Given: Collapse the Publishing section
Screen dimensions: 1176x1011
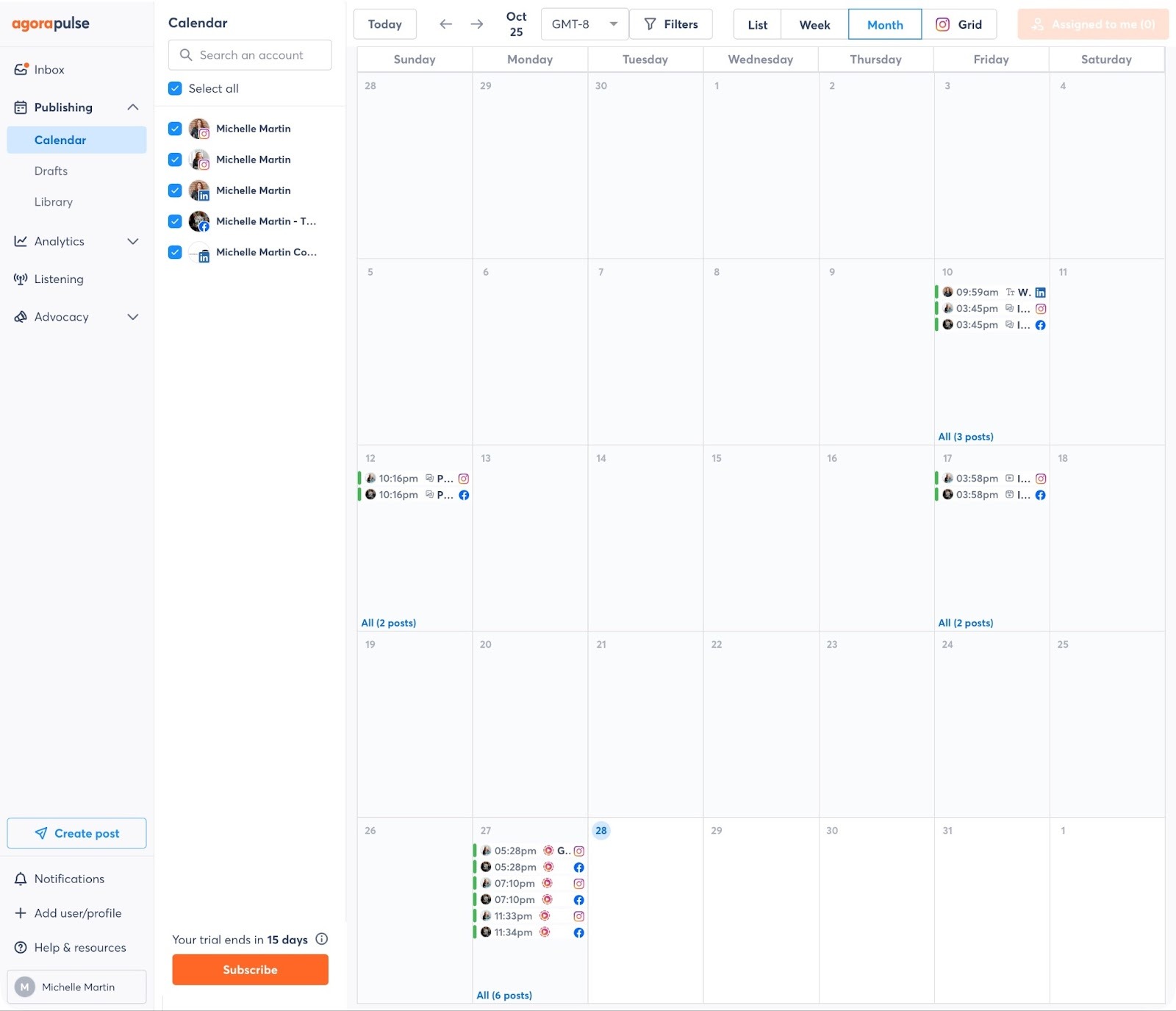Looking at the screenshot, I should [133, 107].
